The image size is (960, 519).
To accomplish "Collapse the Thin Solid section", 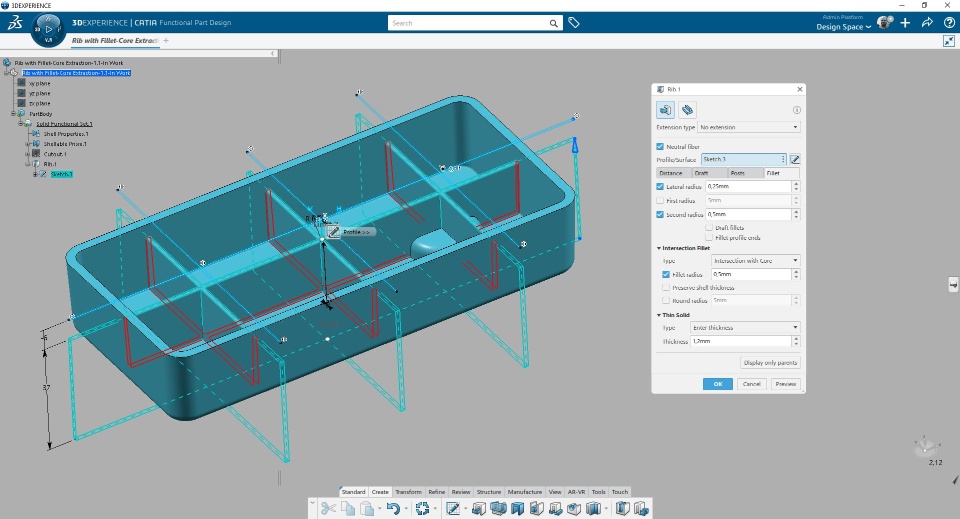I will pos(659,315).
